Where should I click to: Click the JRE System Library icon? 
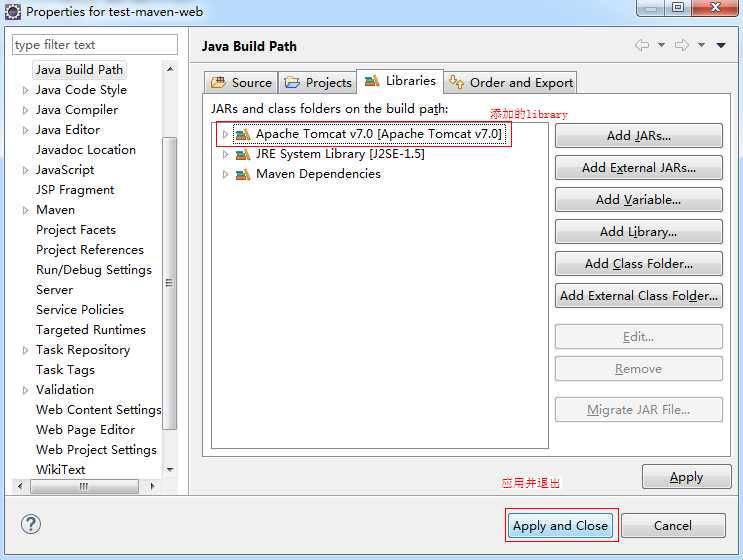pos(243,154)
